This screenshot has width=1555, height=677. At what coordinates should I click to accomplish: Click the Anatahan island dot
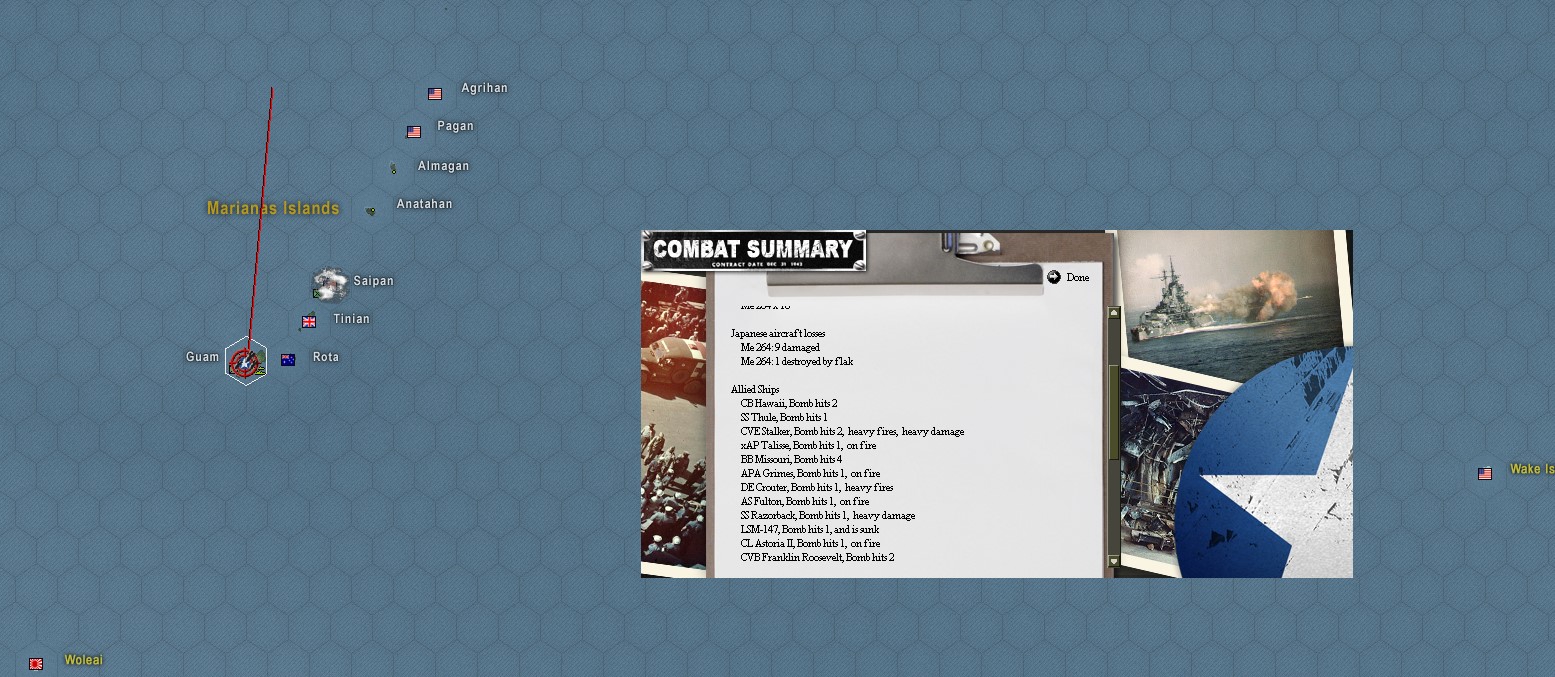pyautogui.click(x=371, y=211)
